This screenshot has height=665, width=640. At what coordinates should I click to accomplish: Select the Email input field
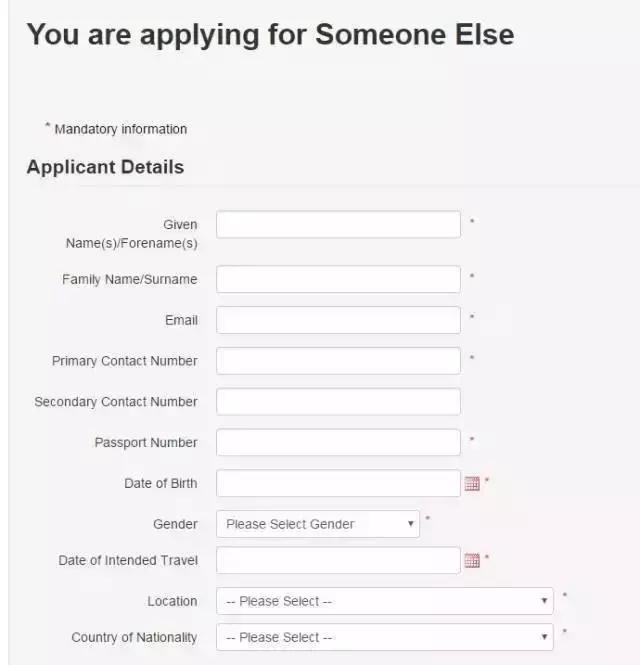click(x=338, y=320)
